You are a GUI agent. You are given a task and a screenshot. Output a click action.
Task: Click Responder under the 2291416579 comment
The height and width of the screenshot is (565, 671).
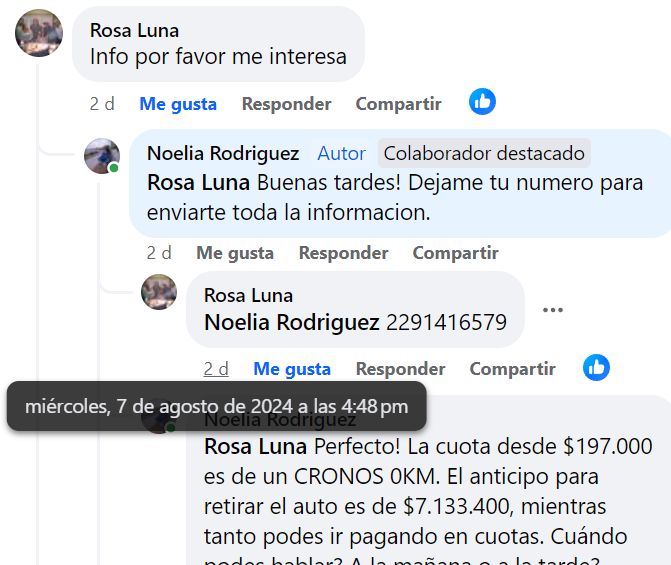click(x=400, y=369)
